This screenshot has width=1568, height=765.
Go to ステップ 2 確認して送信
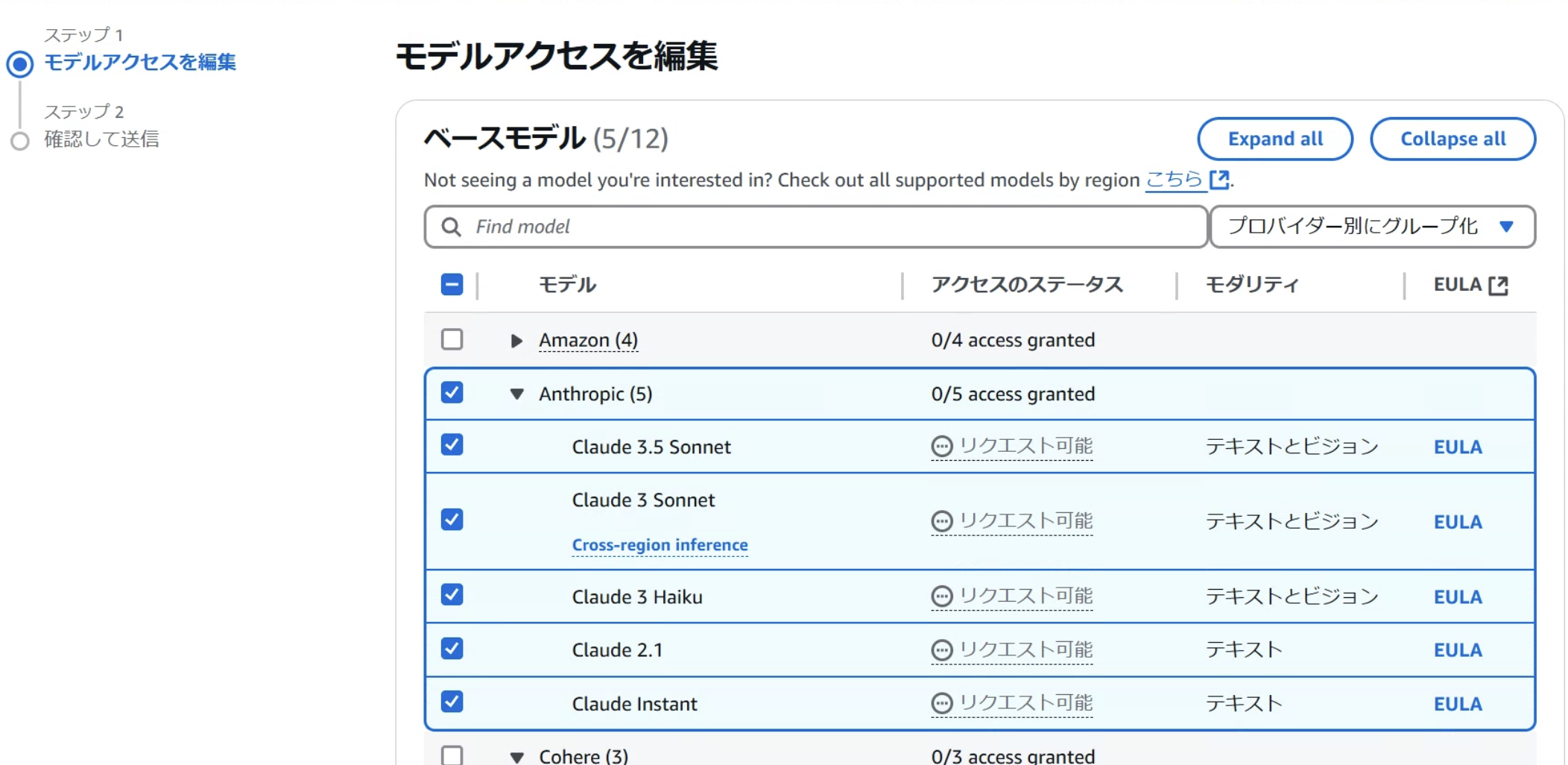tap(102, 138)
